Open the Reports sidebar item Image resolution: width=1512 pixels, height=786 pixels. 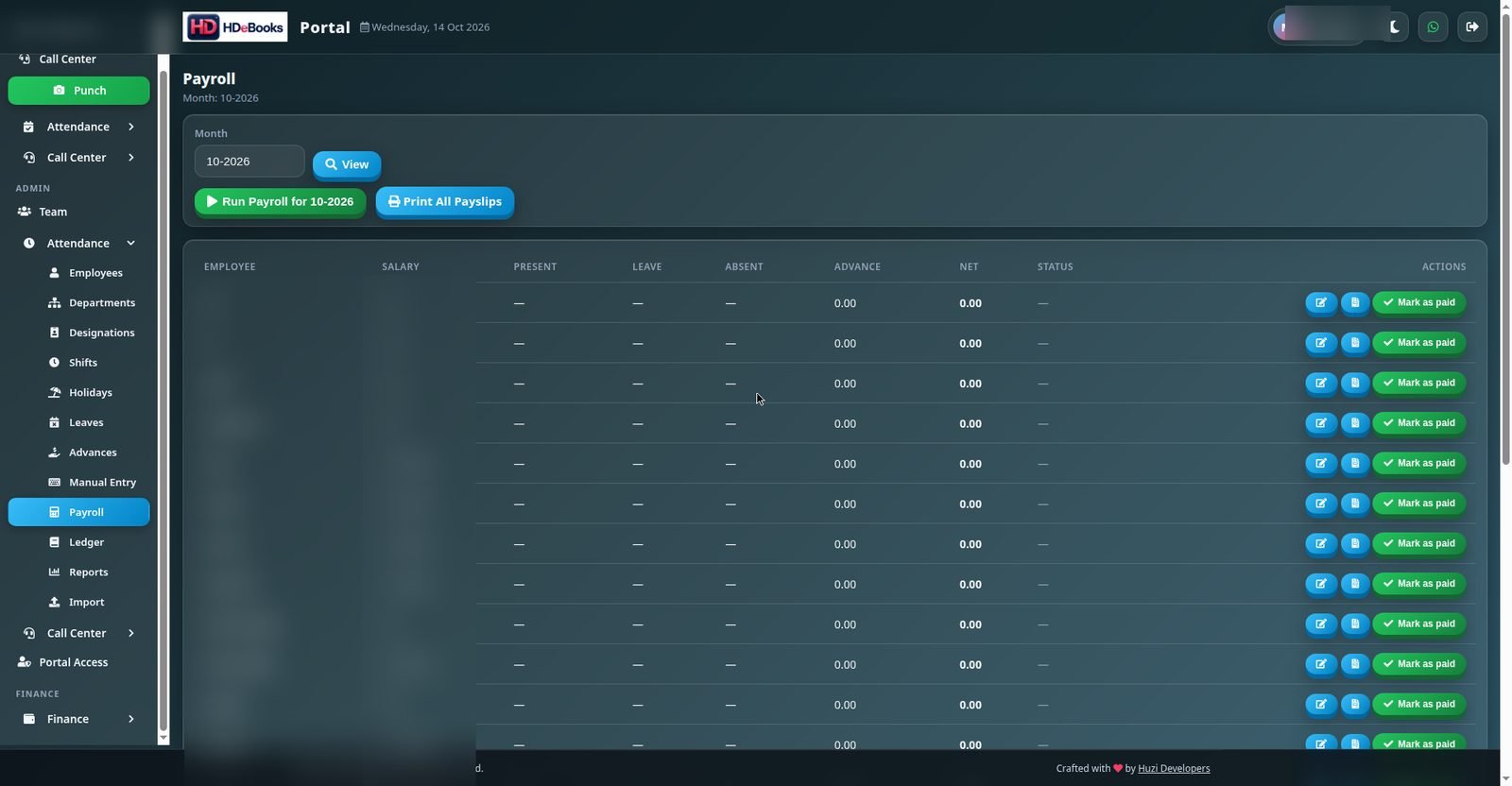coord(78,572)
